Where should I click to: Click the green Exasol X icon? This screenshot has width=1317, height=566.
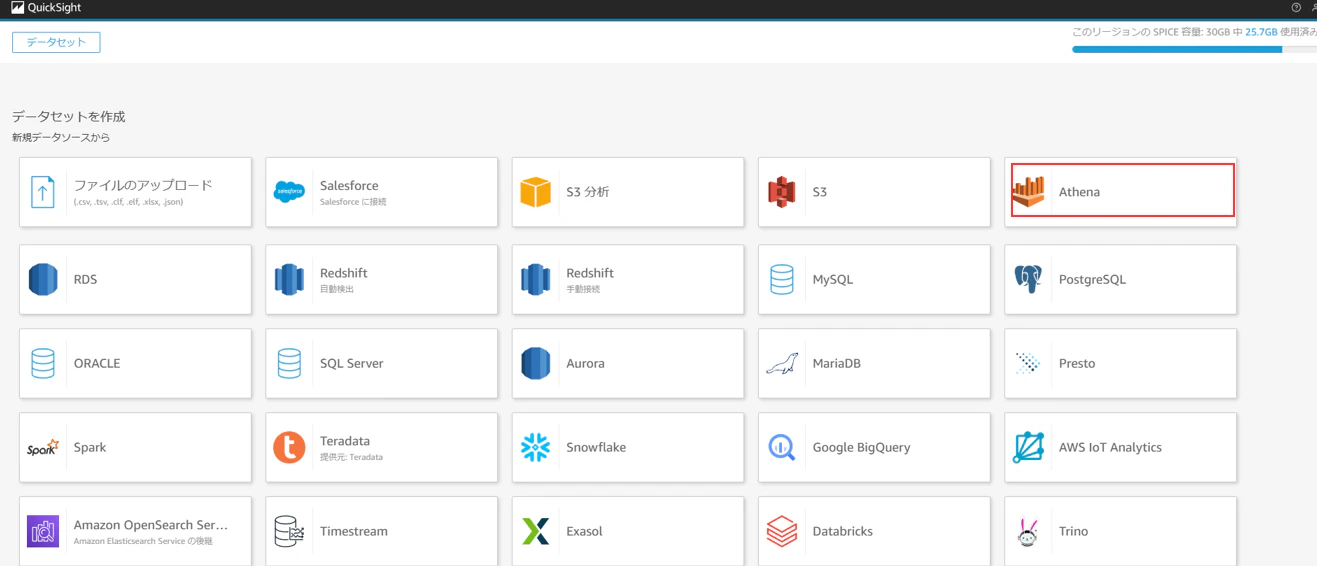pyautogui.click(x=536, y=531)
